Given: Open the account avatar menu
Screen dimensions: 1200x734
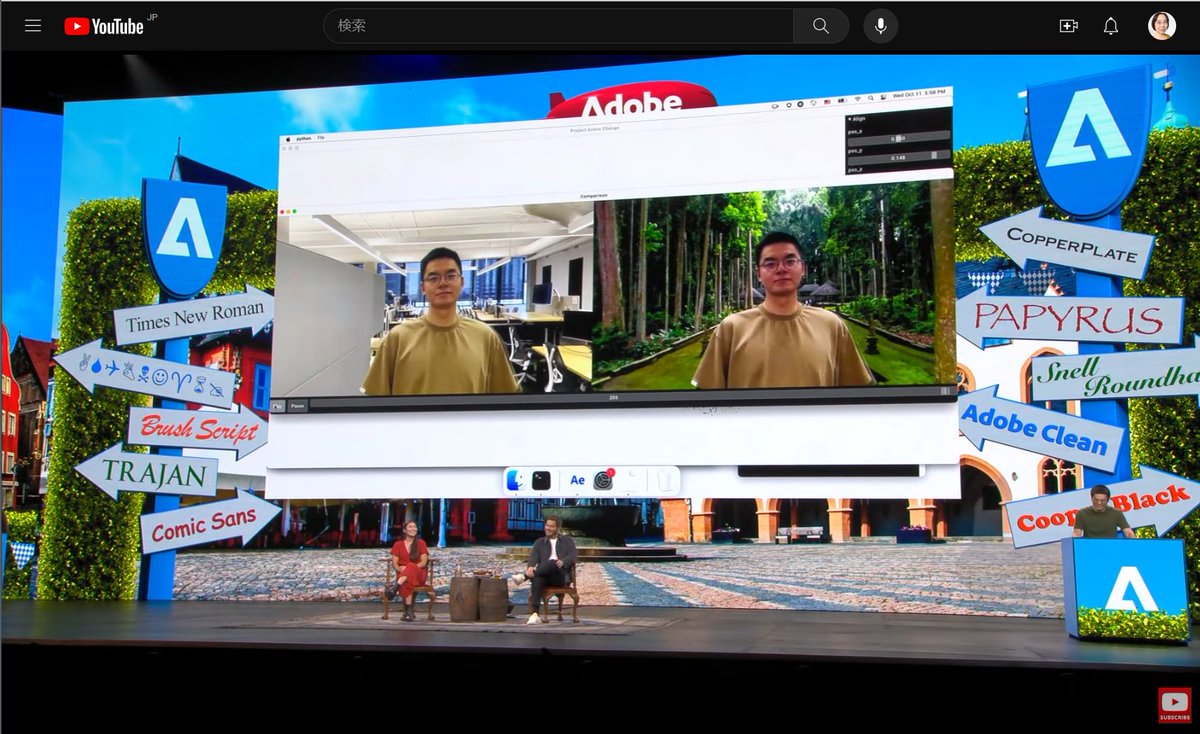Looking at the screenshot, I should pos(1162,26).
